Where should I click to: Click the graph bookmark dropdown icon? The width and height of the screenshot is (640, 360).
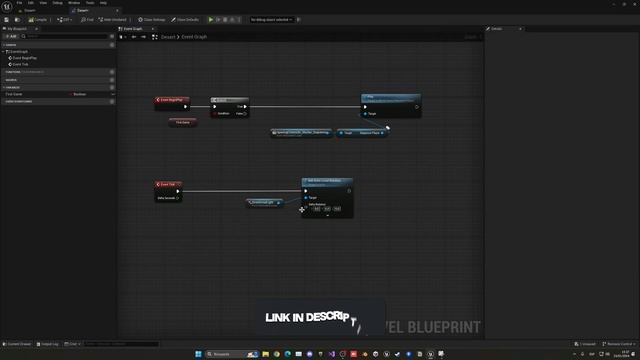(122, 37)
